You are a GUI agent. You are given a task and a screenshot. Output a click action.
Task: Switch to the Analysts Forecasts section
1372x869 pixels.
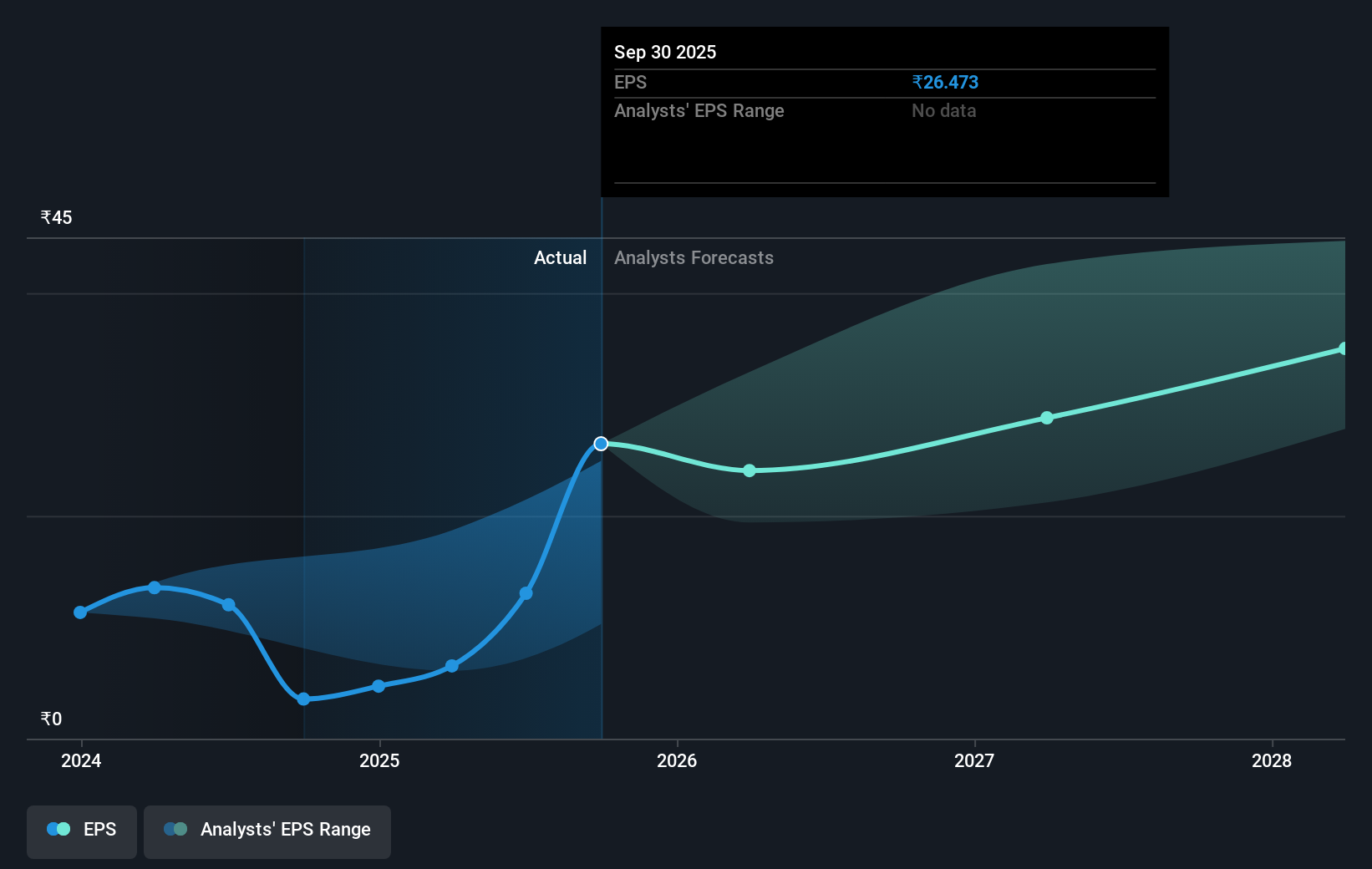point(694,257)
